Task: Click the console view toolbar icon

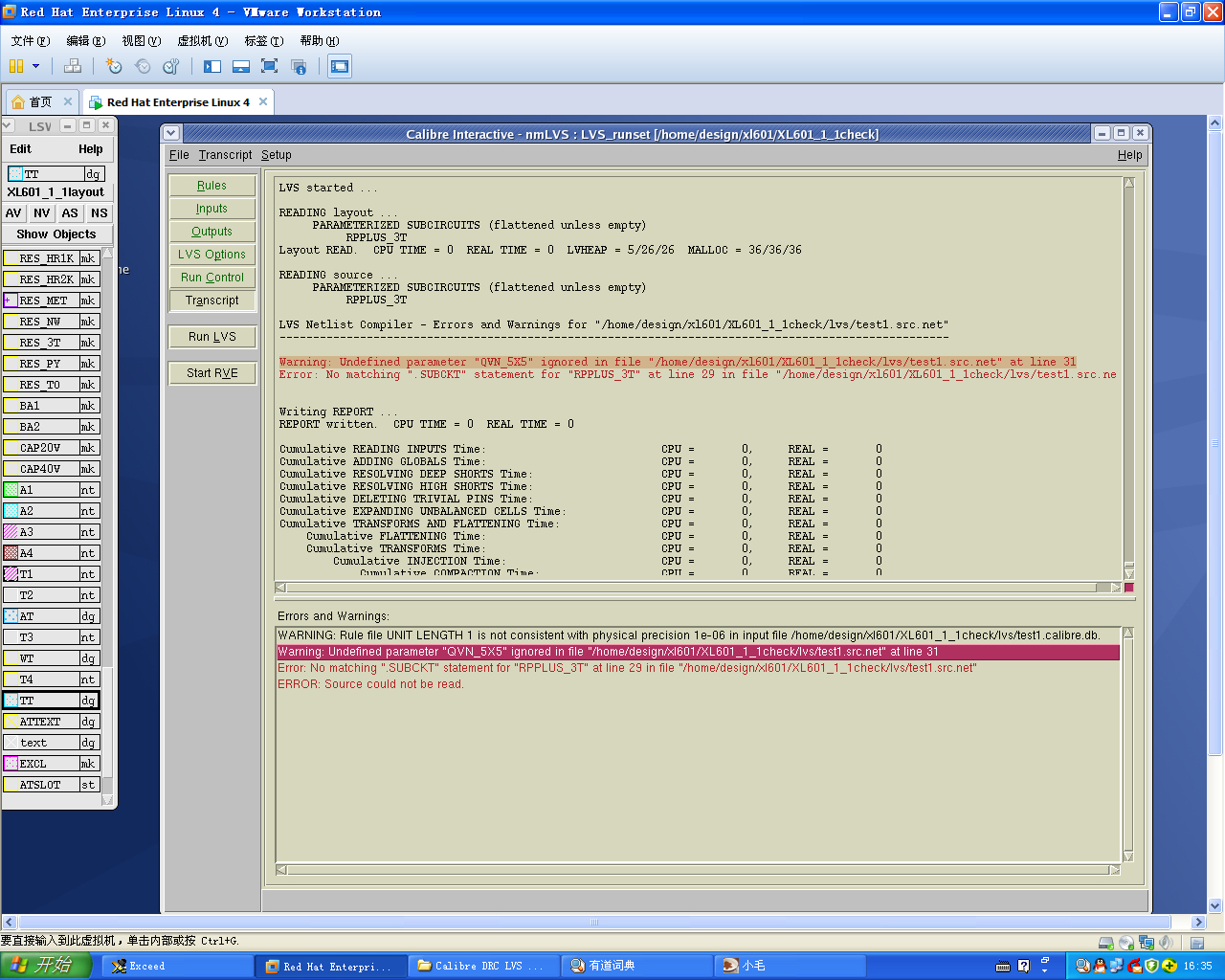Action: click(340, 66)
